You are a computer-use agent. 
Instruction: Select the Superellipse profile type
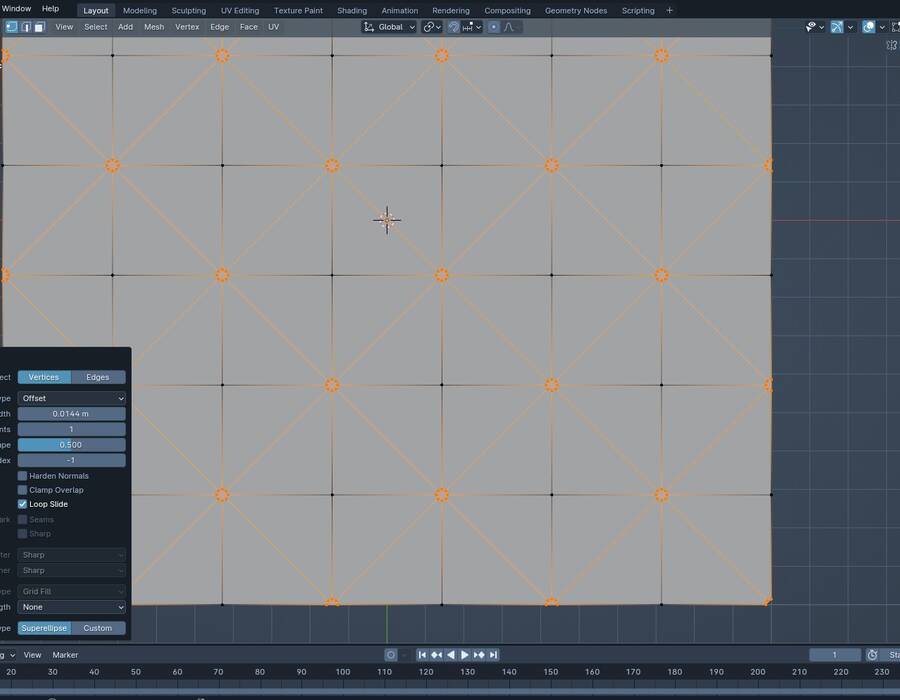(44, 628)
